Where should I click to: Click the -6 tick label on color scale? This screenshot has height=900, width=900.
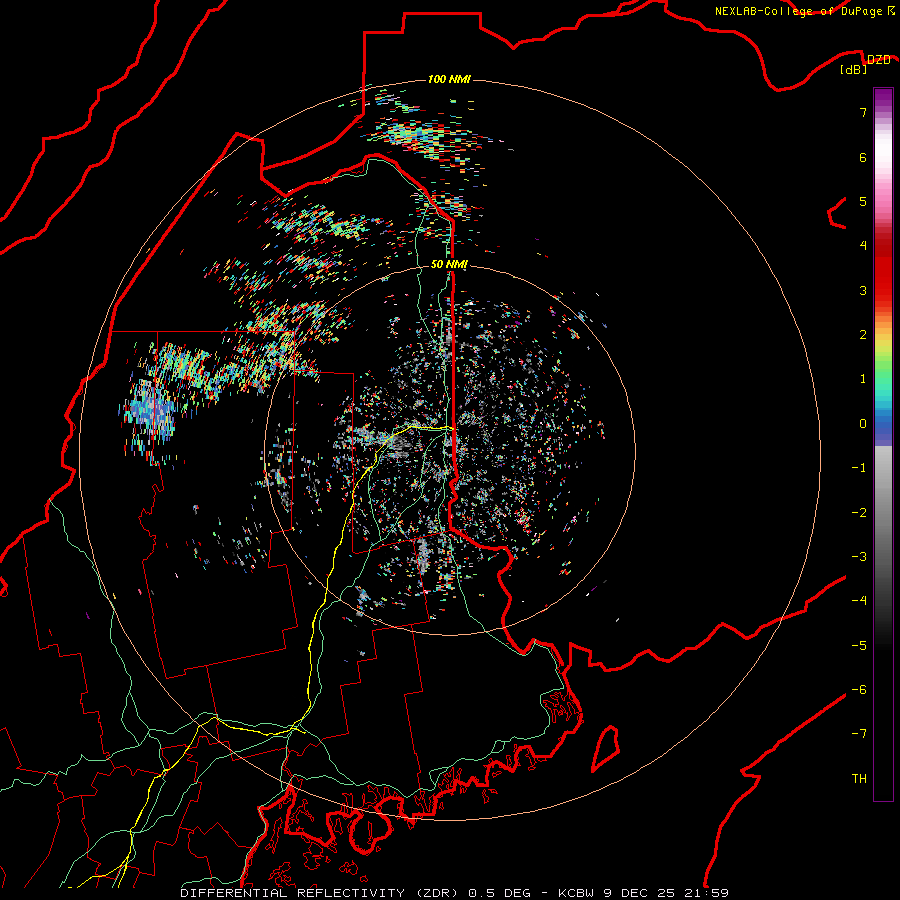click(859, 690)
